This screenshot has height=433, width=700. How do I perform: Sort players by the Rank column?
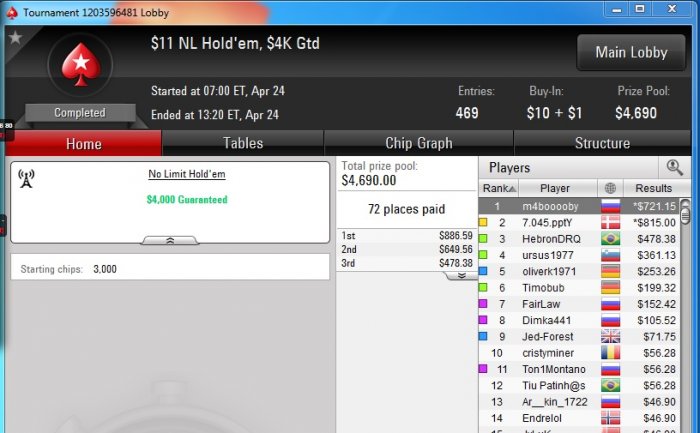point(499,188)
